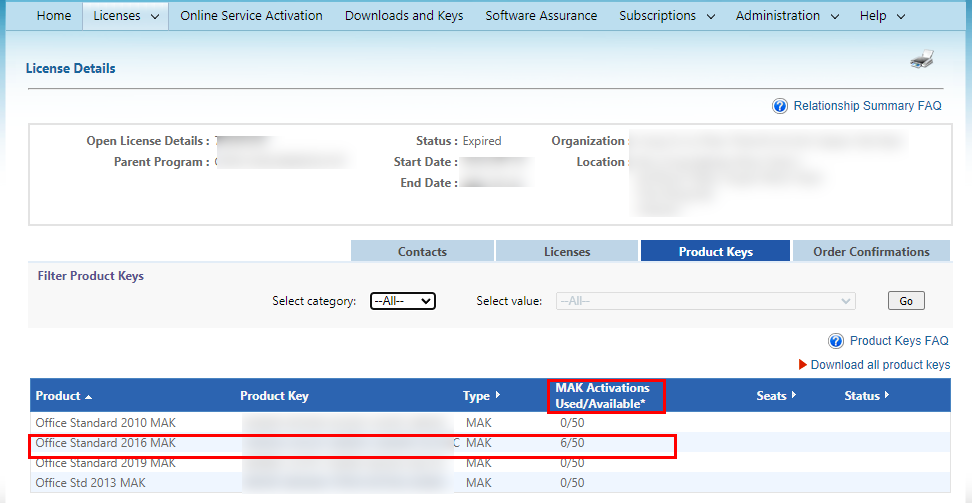The width and height of the screenshot is (972, 503).
Task: Switch to the Order Confirmations tab
Action: [871, 251]
